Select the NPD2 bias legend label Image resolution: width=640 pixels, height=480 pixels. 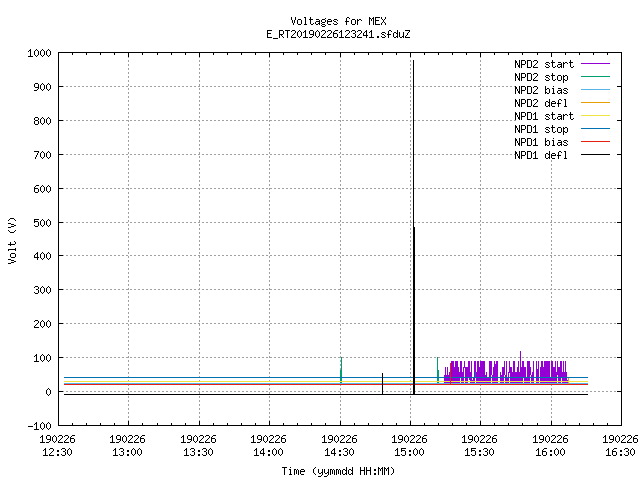[x=541, y=90]
